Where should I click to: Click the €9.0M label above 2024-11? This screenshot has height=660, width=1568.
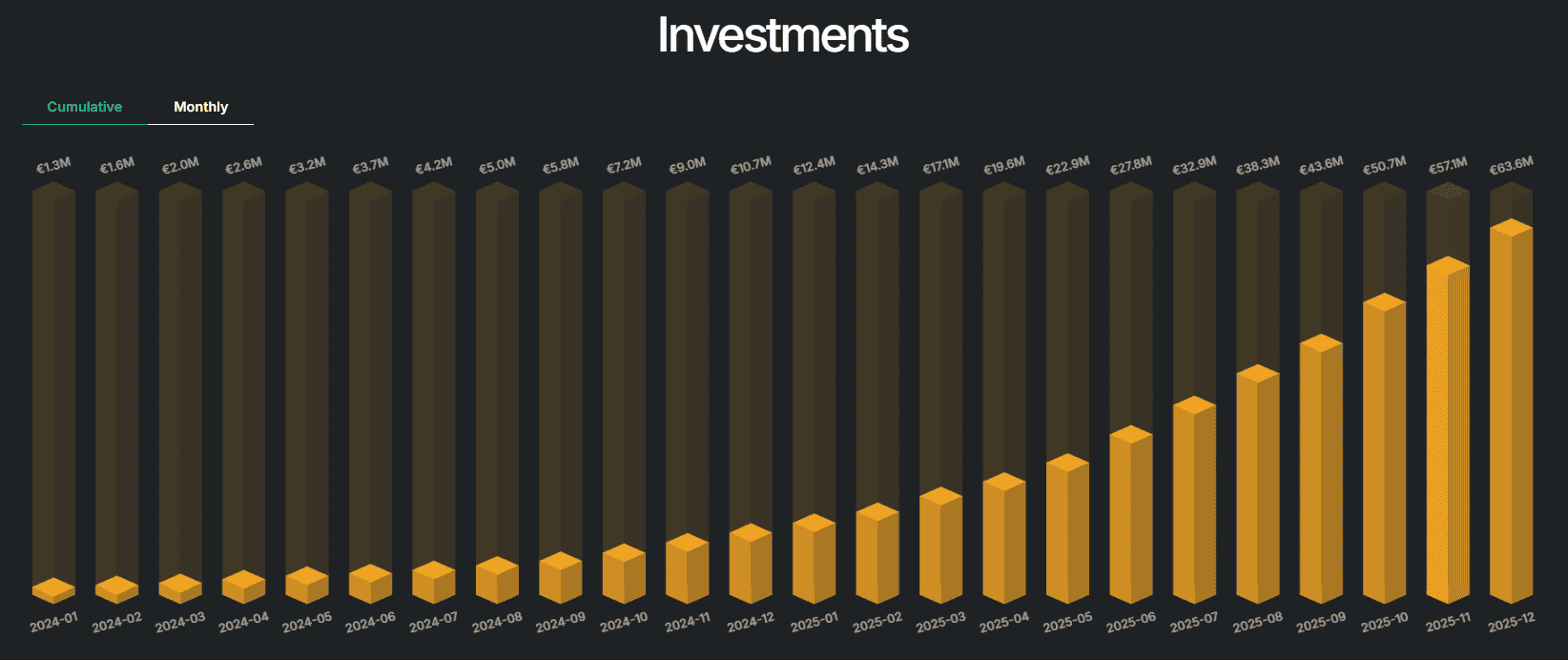pos(687,166)
